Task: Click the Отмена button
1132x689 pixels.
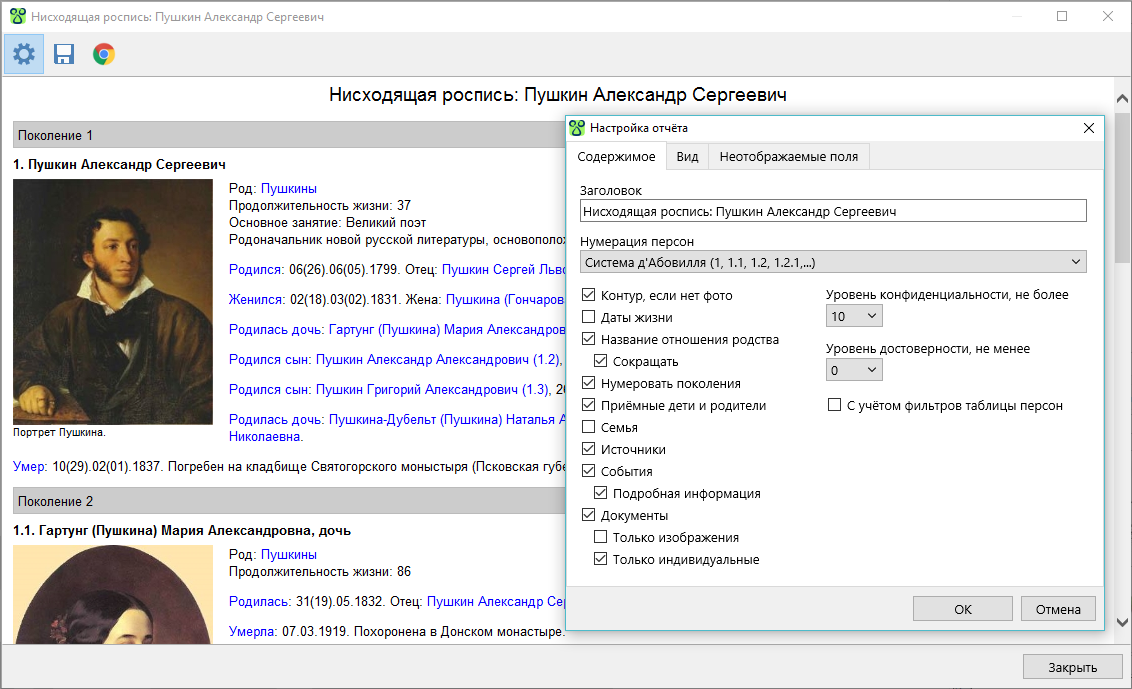Action: pyautogui.click(x=1058, y=609)
